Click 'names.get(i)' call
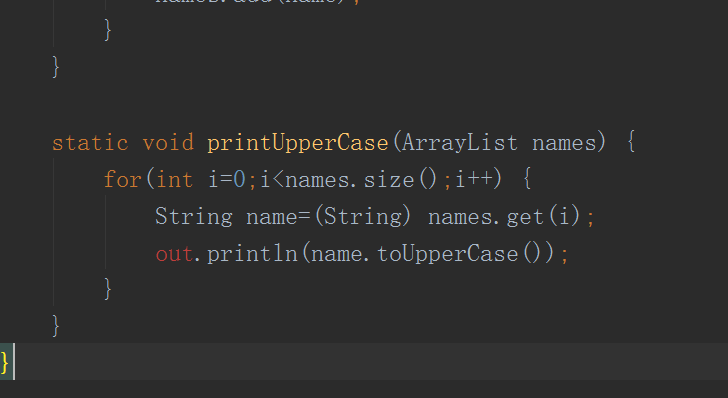This screenshot has width=728, height=398. click(504, 216)
